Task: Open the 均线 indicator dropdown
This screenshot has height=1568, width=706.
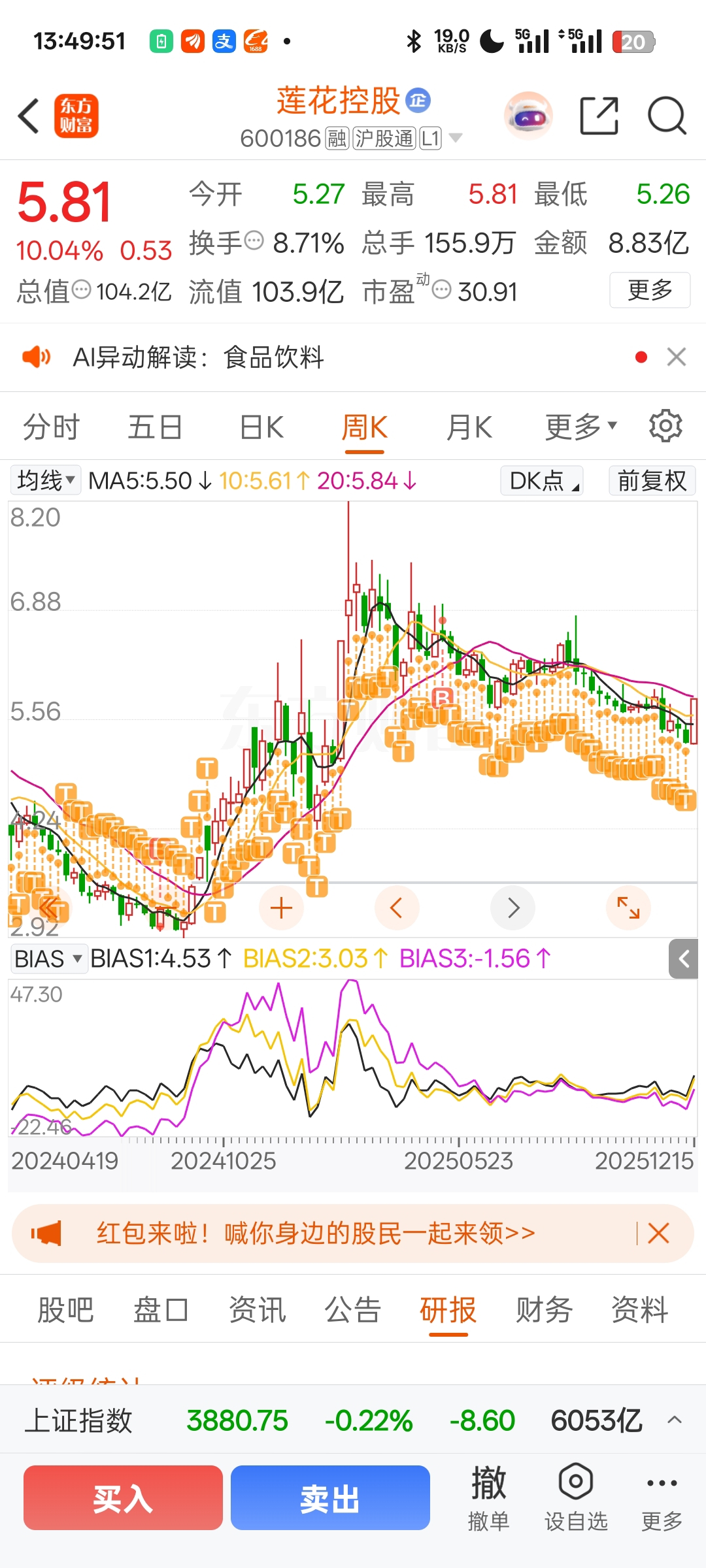Action: coord(46,480)
